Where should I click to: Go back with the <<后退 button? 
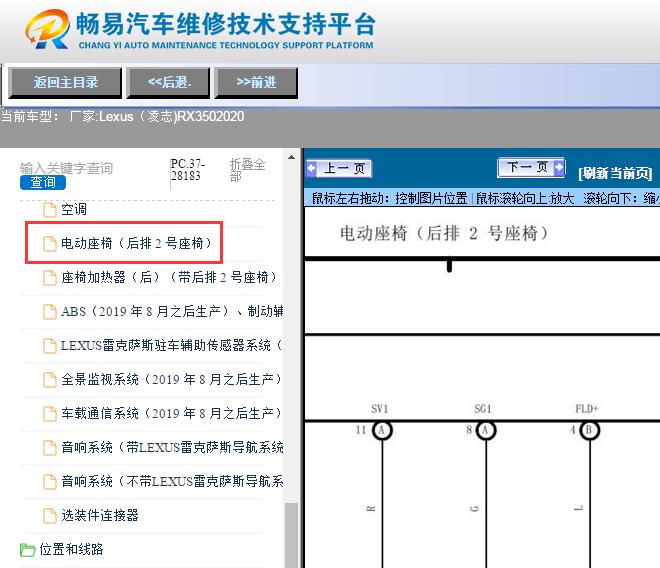point(170,82)
